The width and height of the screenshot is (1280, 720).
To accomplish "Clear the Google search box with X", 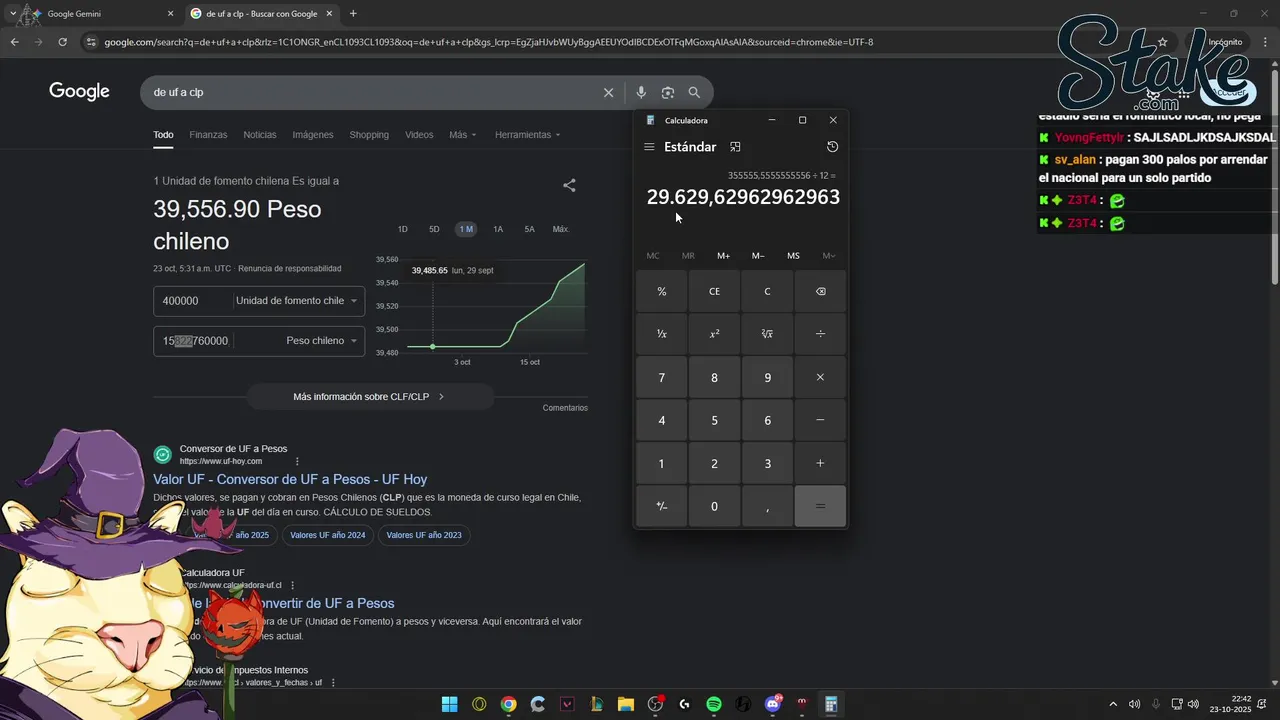I will click(608, 92).
